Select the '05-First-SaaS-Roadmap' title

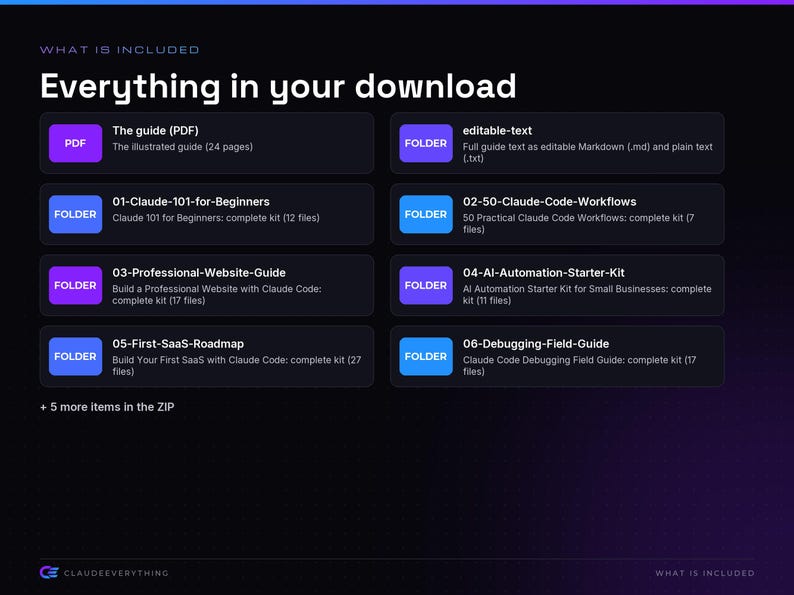click(x=178, y=344)
